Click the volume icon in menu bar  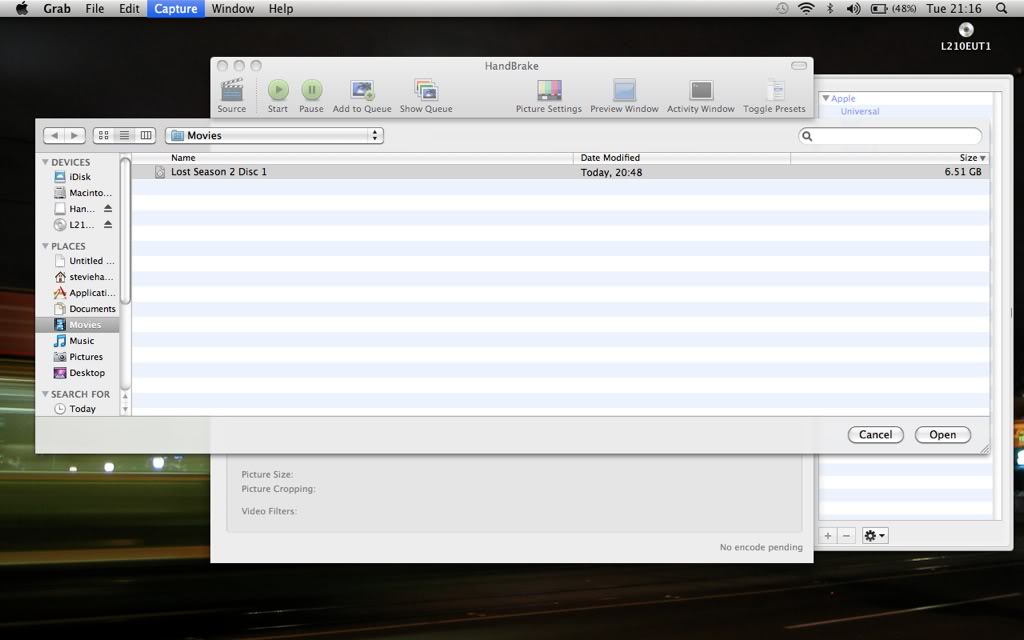coord(853,8)
